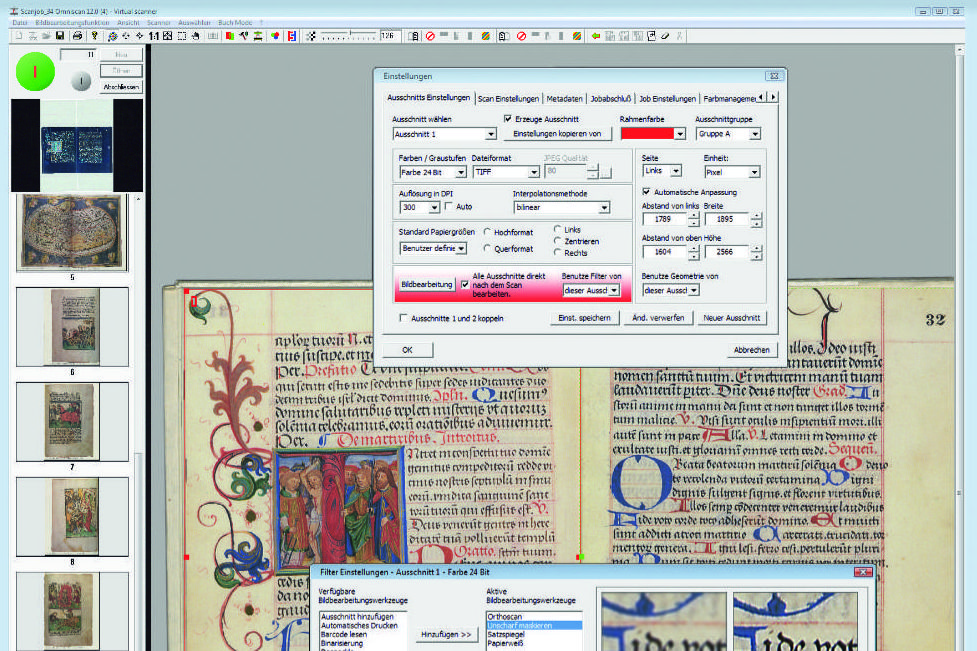Switch to the Metadaten tab
The image size is (977, 651).
coord(564,98)
